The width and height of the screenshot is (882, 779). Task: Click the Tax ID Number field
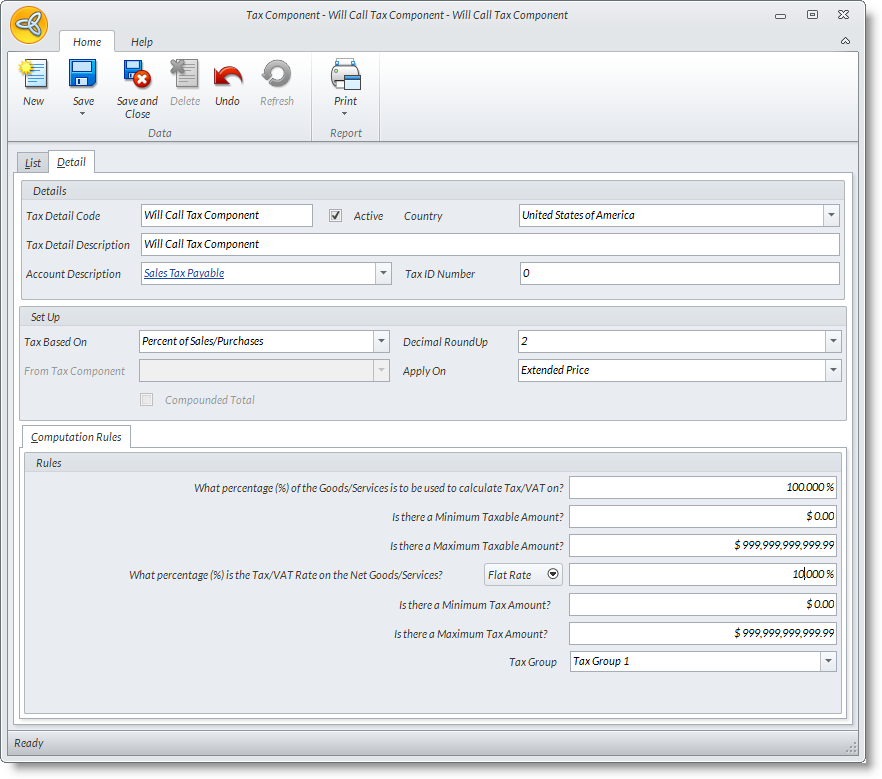tap(679, 274)
